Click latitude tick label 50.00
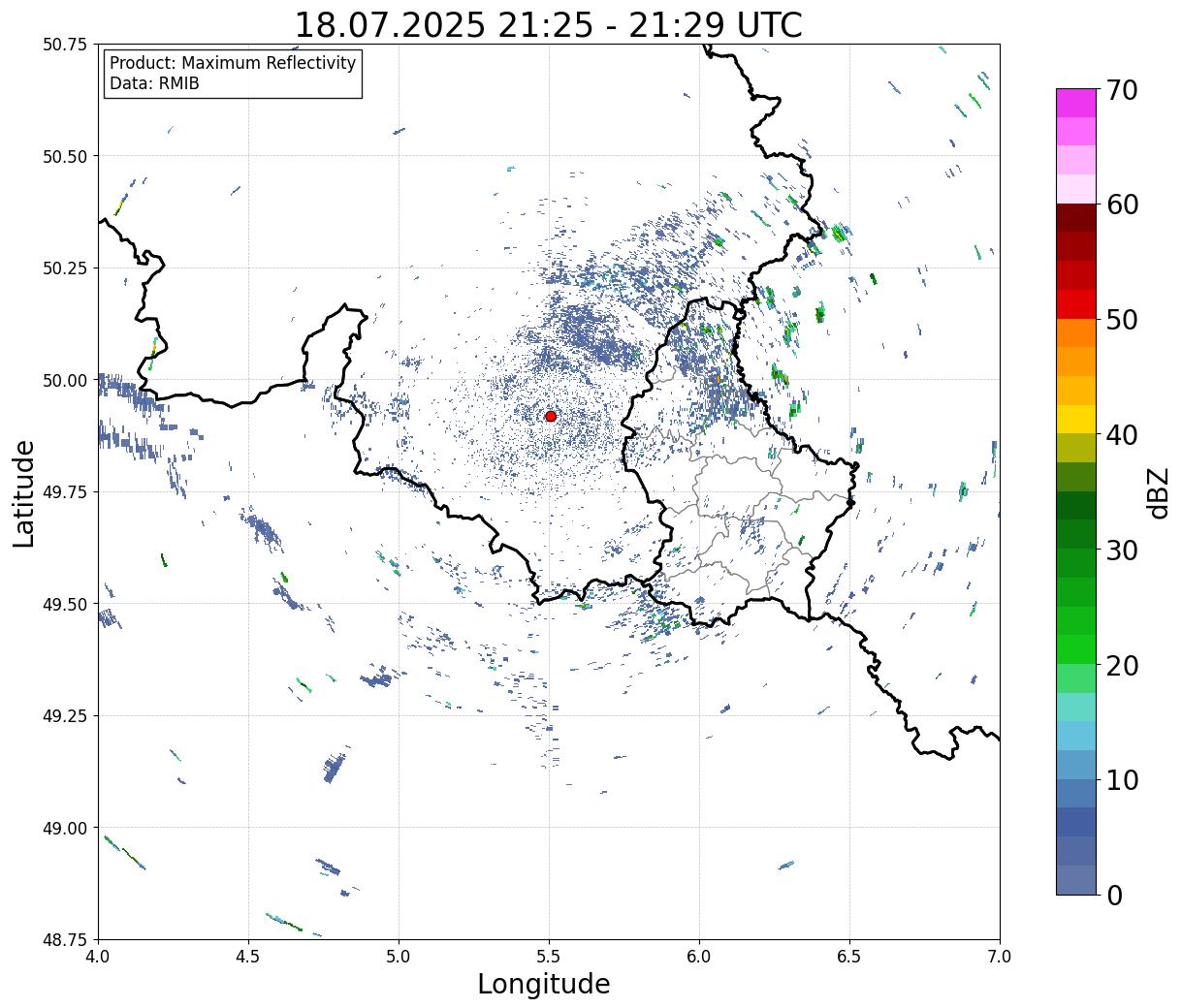1182x1008 pixels. (x=65, y=380)
